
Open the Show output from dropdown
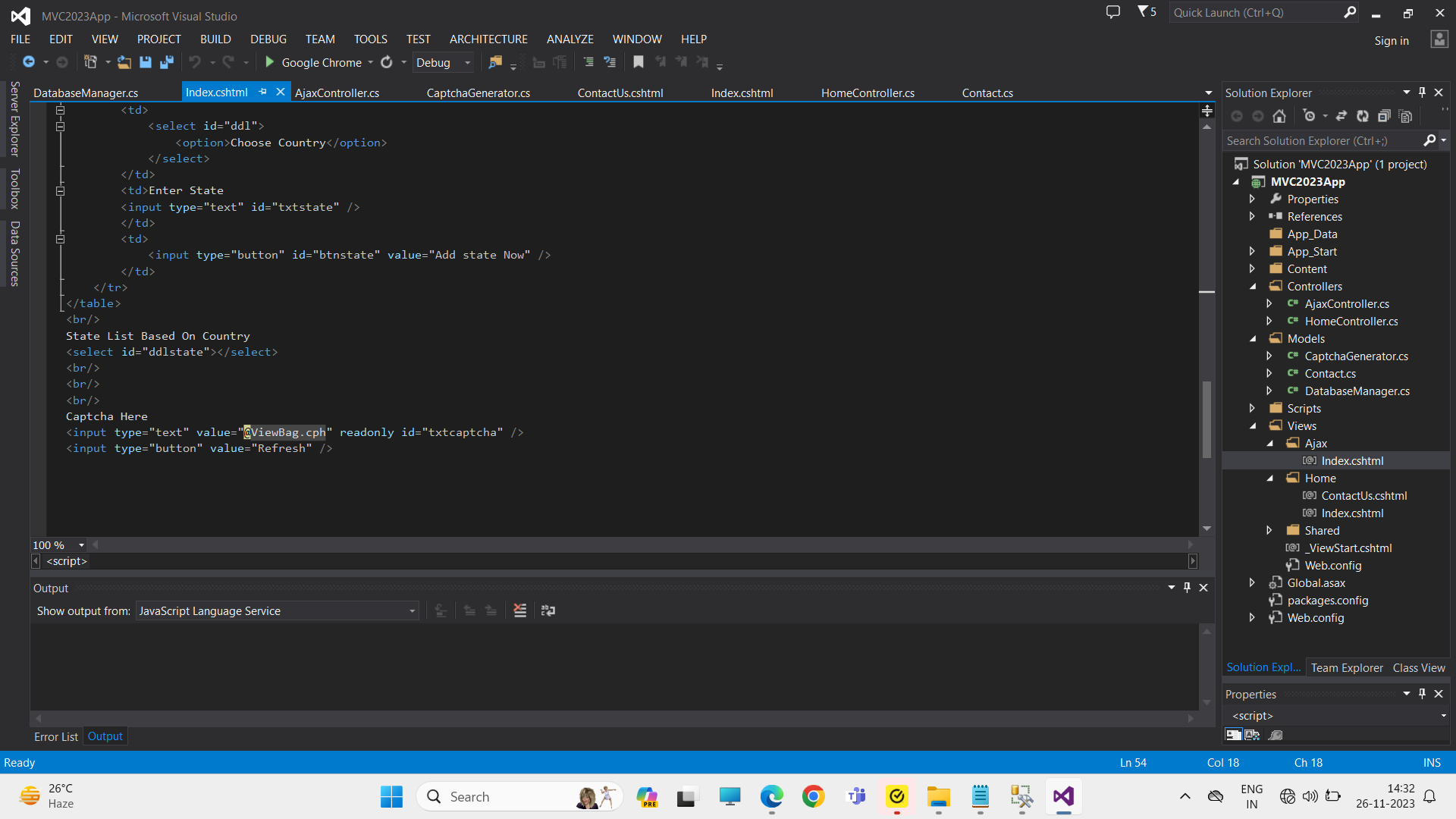tap(412, 611)
